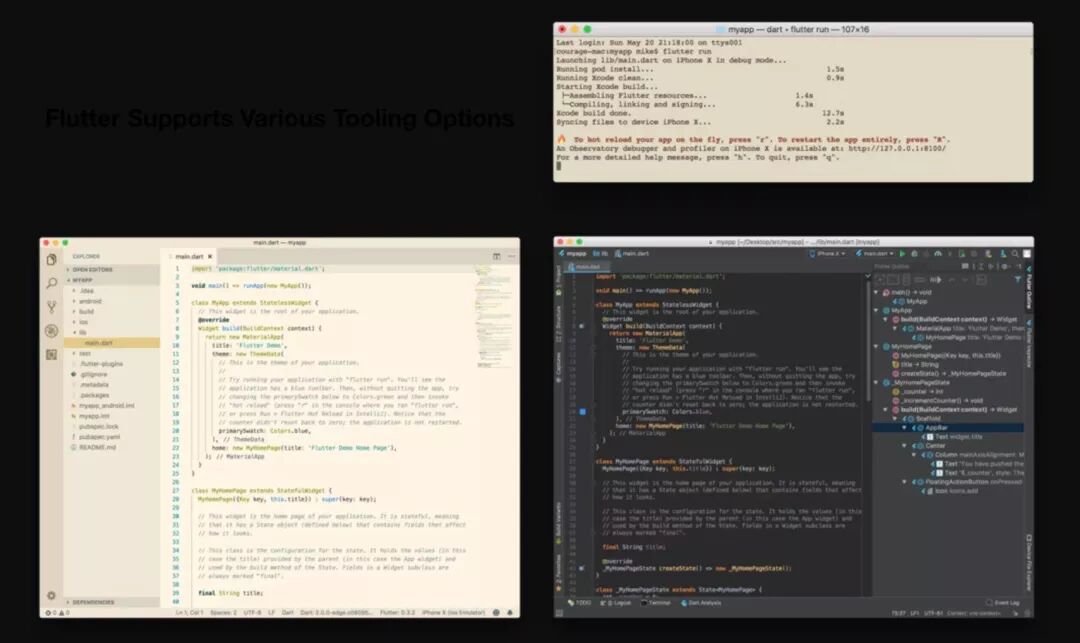Viewport: 1080px width, 643px height.
Task: Collapse the MYAPP folder section in VS Code
Action: (112, 280)
